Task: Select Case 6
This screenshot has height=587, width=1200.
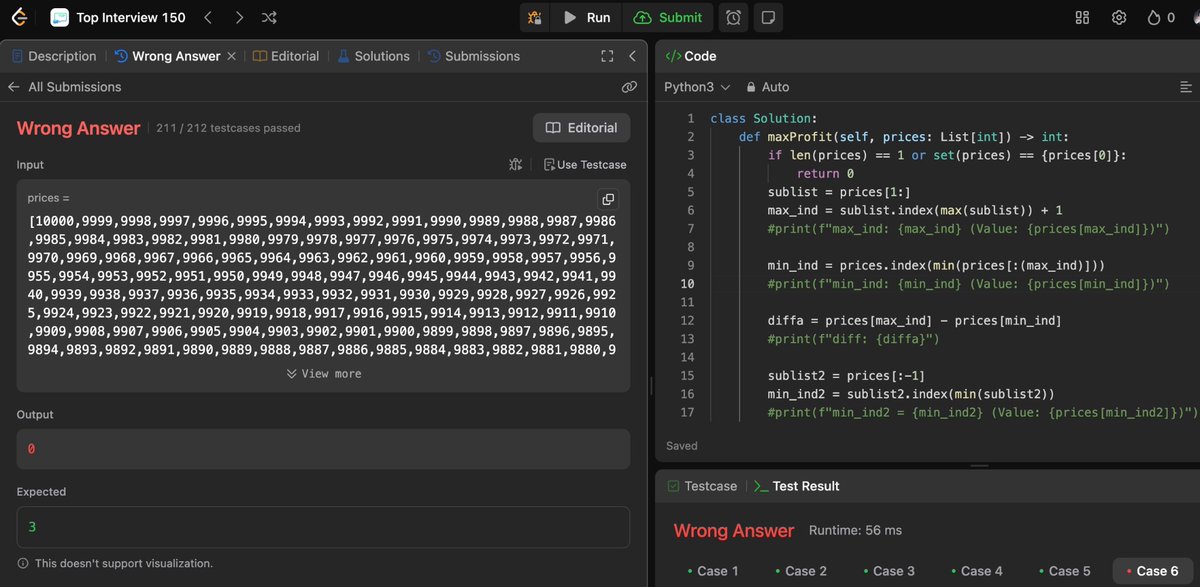Action: [x=1151, y=570]
